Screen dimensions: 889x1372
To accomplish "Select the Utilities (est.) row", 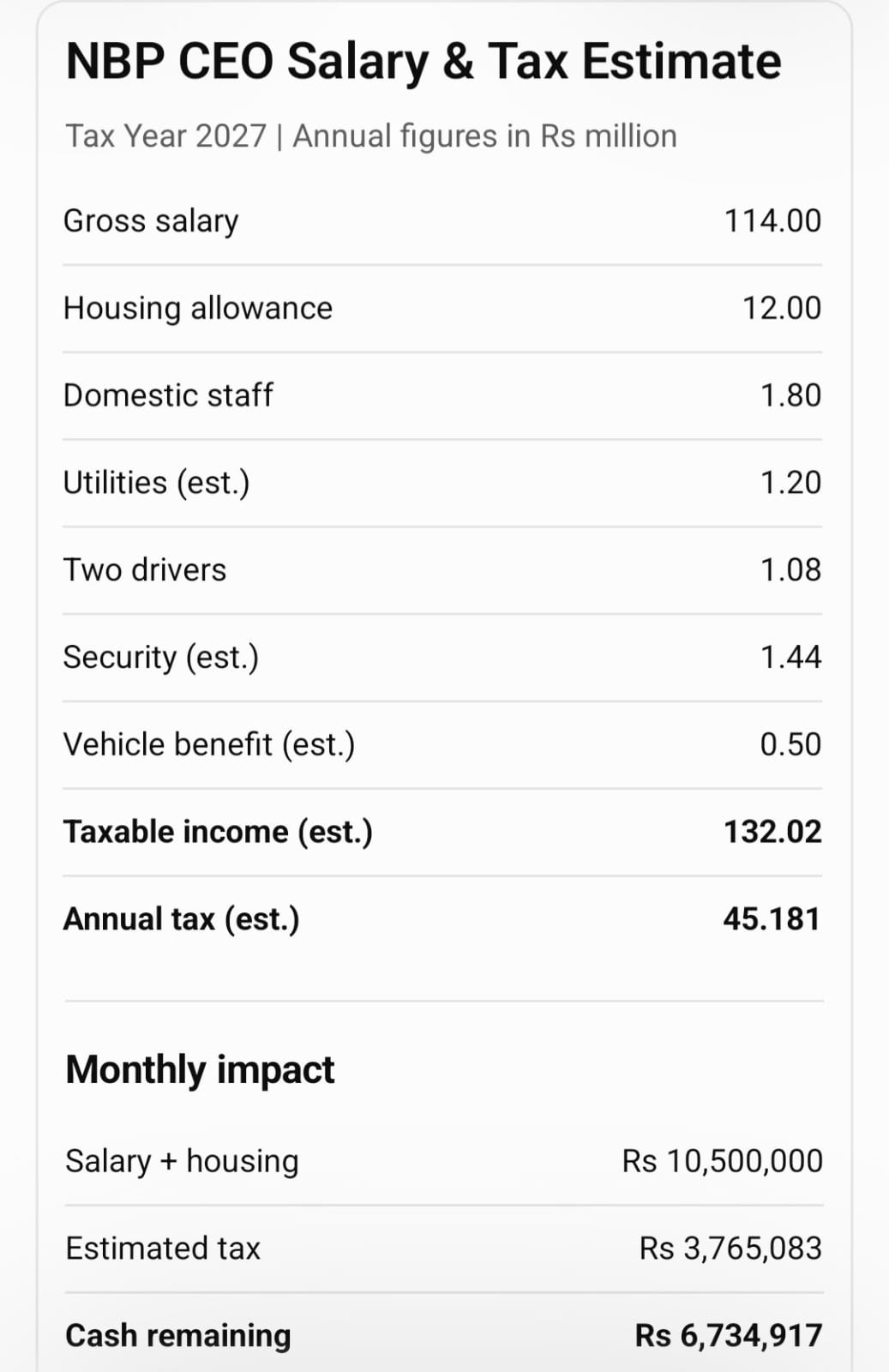I will tap(442, 483).
